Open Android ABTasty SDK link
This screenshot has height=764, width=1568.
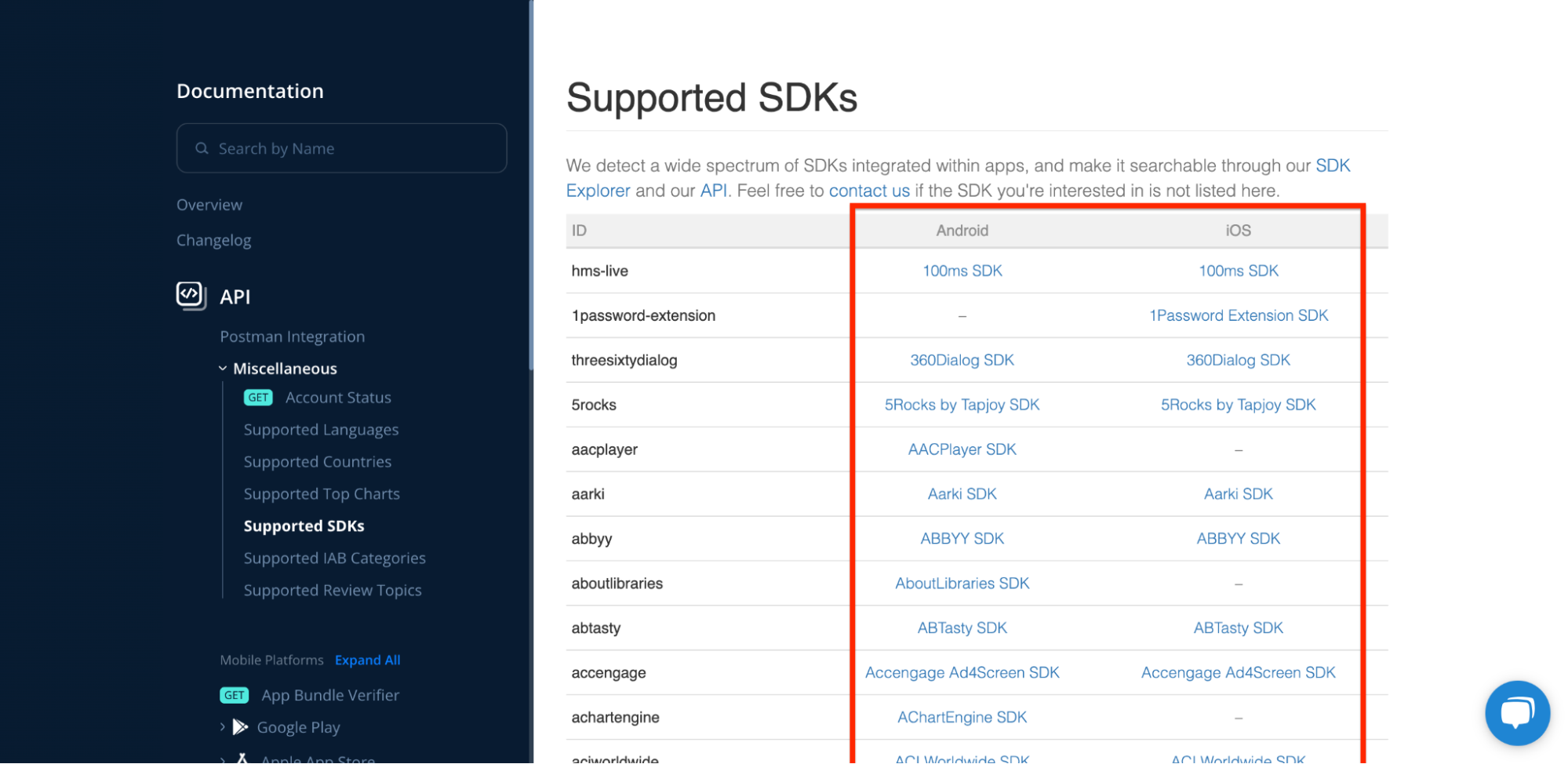coord(962,628)
